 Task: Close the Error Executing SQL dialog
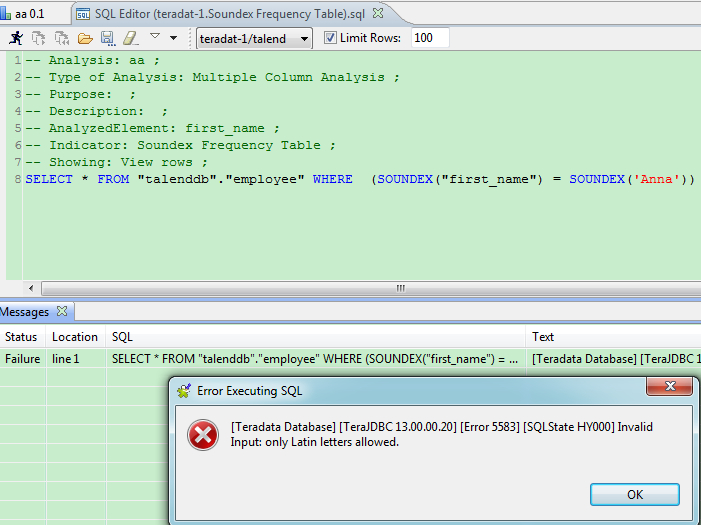670,388
